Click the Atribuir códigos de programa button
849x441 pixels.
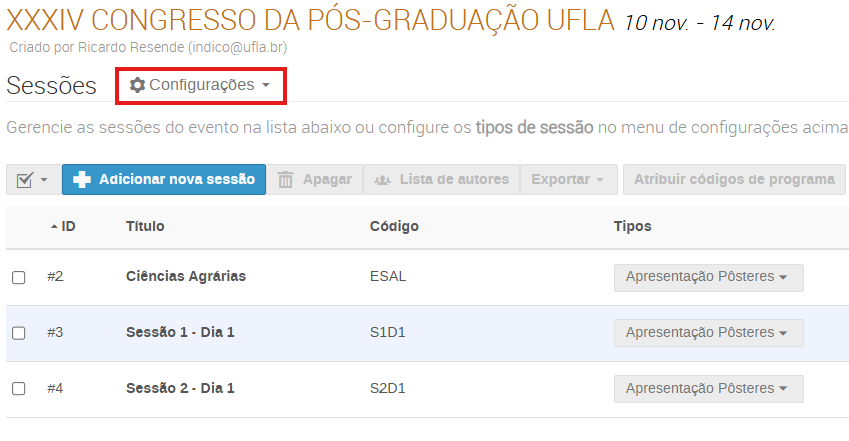coord(733,180)
